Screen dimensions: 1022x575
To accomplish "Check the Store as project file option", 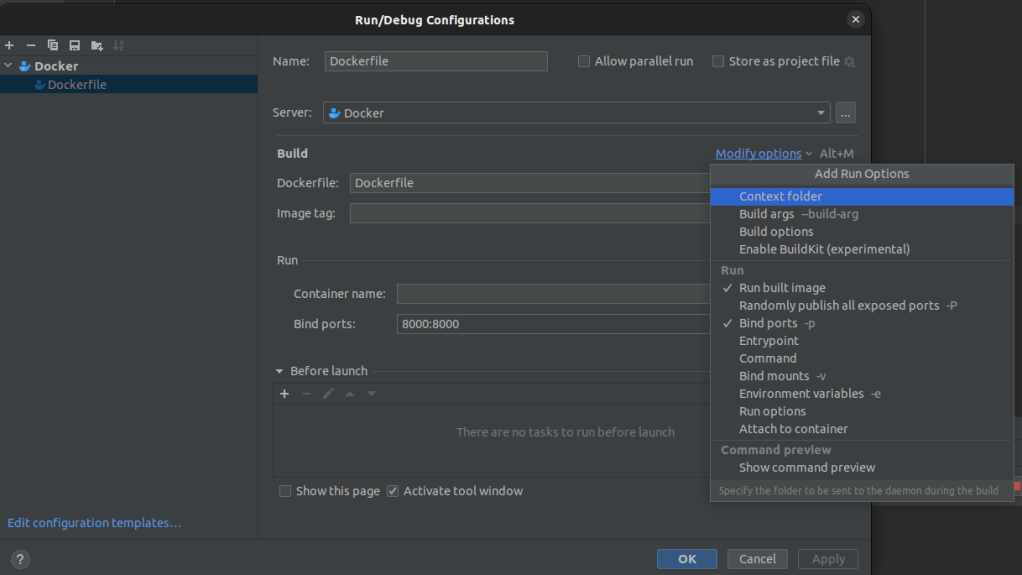I will pos(718,61).
